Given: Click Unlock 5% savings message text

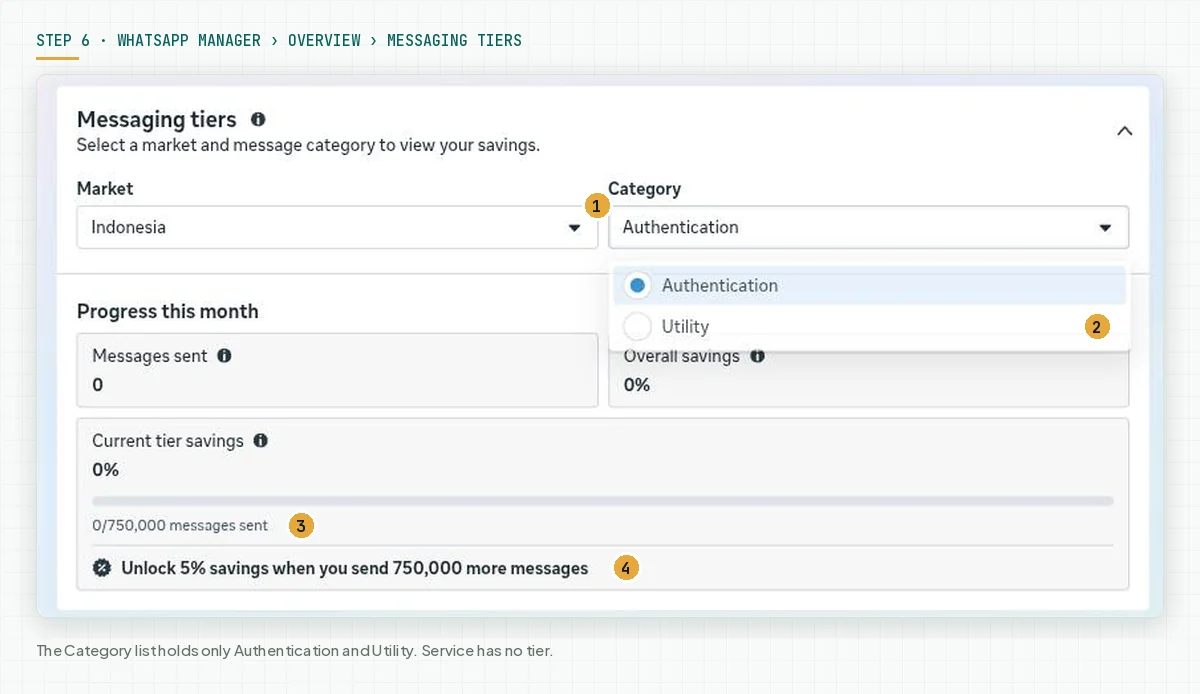Looking at the screenshot, I should tap(355, 568).
